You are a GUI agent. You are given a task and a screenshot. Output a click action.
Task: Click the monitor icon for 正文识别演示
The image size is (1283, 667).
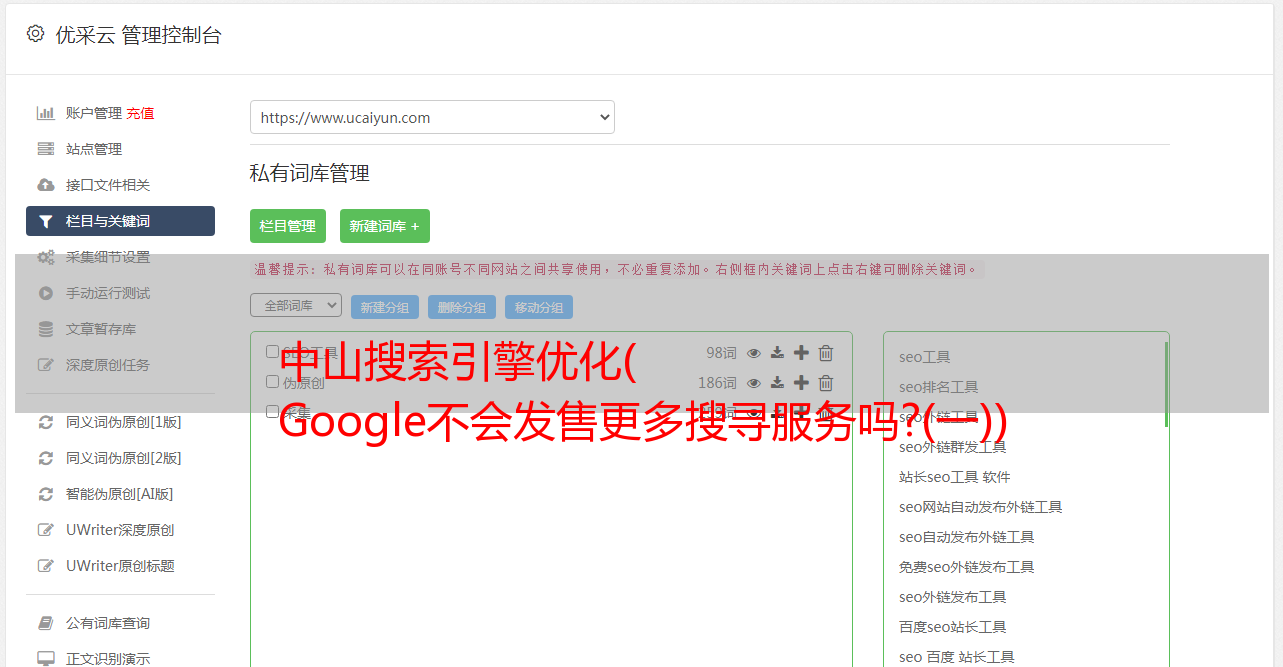[x=46, y=659]
